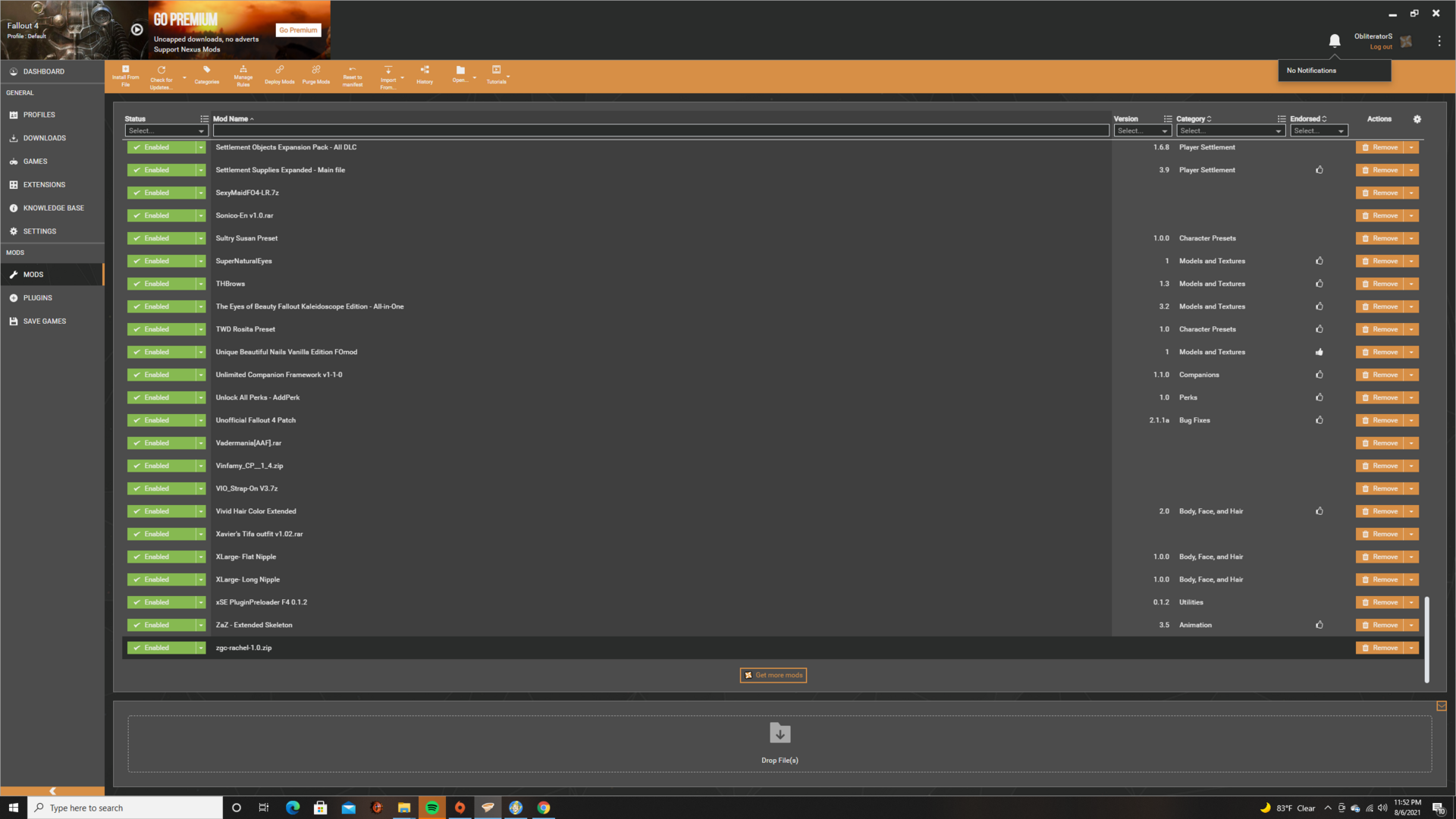Open table settings gear next to Actions
The width and height of the screenshot is (1456, 819).
click(1417, 119)
